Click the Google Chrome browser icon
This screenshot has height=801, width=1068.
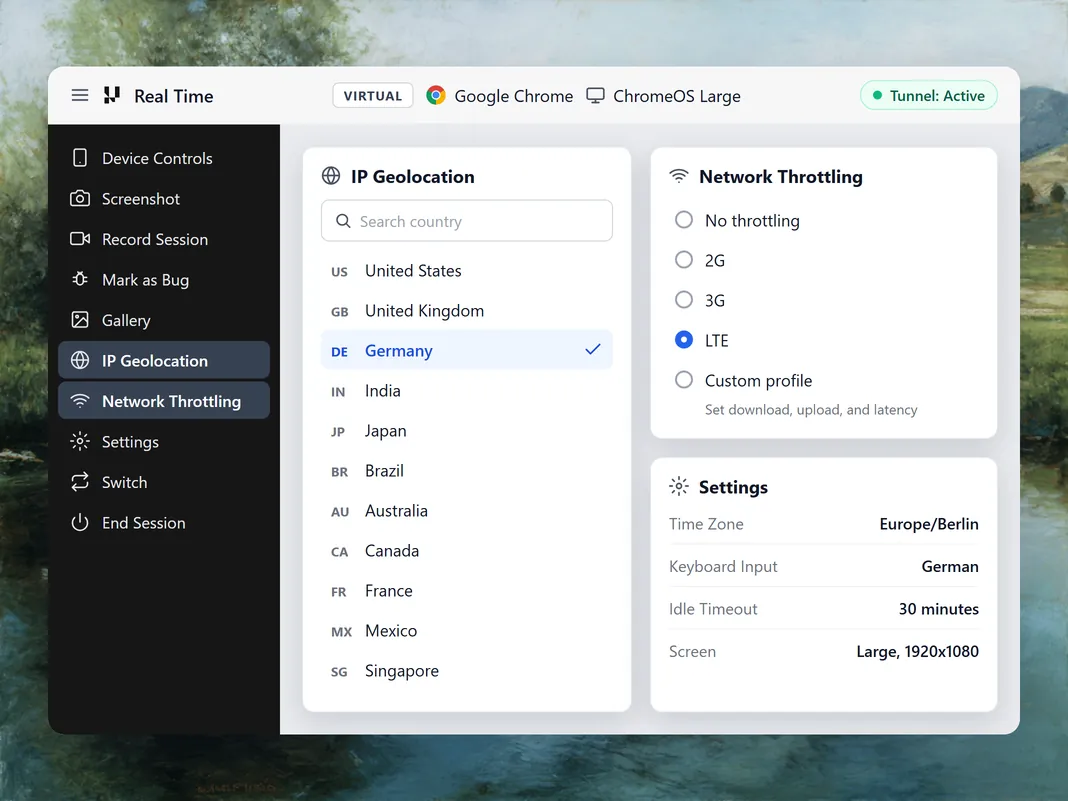coord(436,95)
